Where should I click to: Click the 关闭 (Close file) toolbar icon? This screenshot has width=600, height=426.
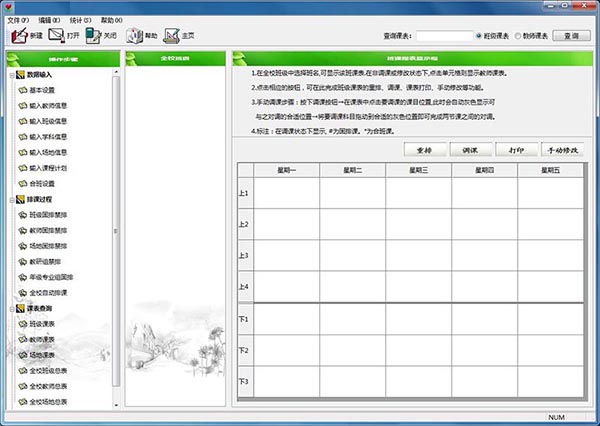[93, 36]
